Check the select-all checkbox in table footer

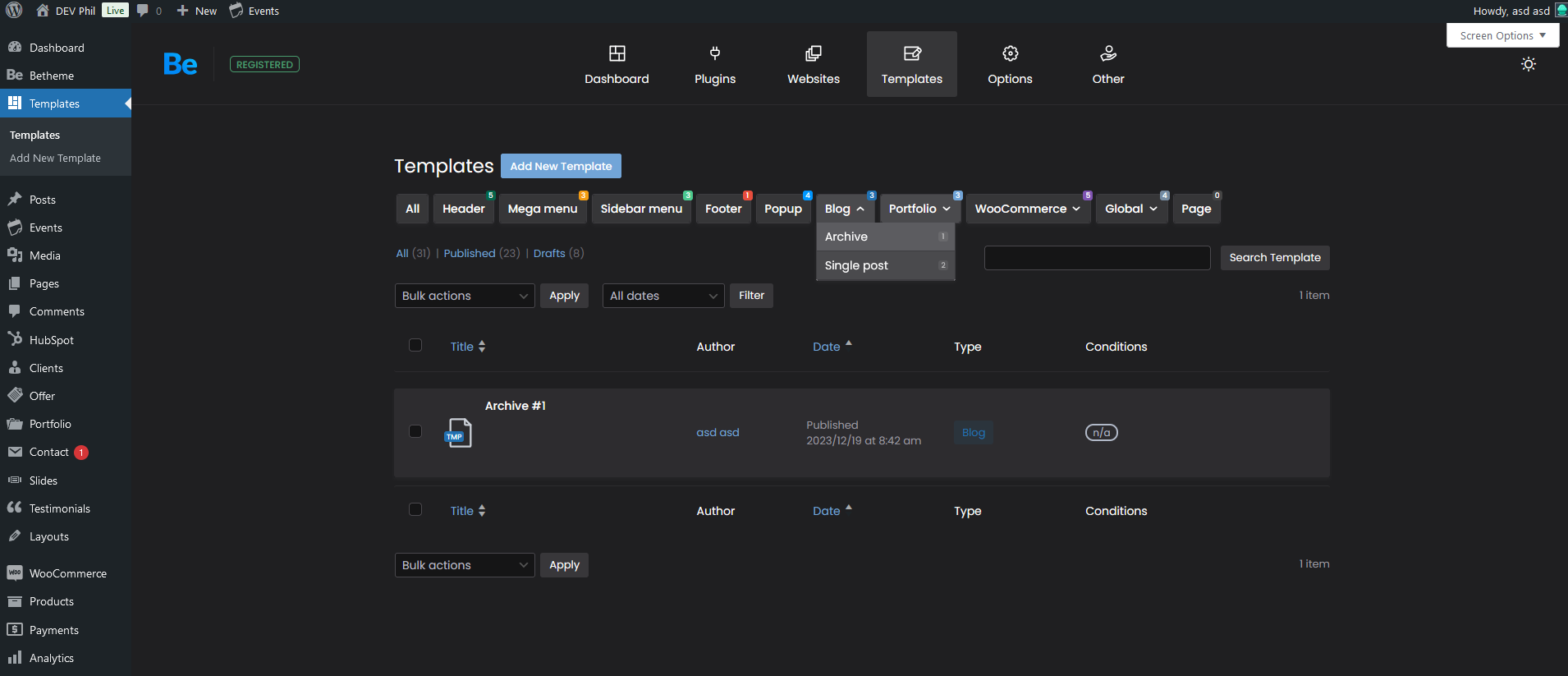[415, 509]
